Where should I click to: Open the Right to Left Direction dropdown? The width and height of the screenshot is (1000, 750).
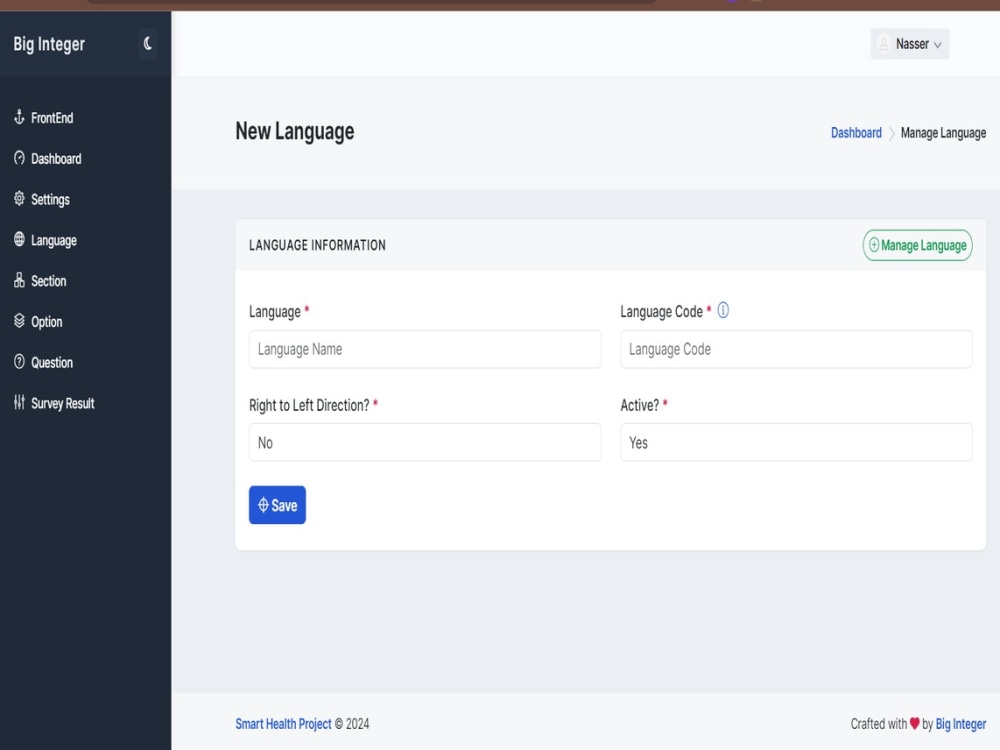(425, 442)
